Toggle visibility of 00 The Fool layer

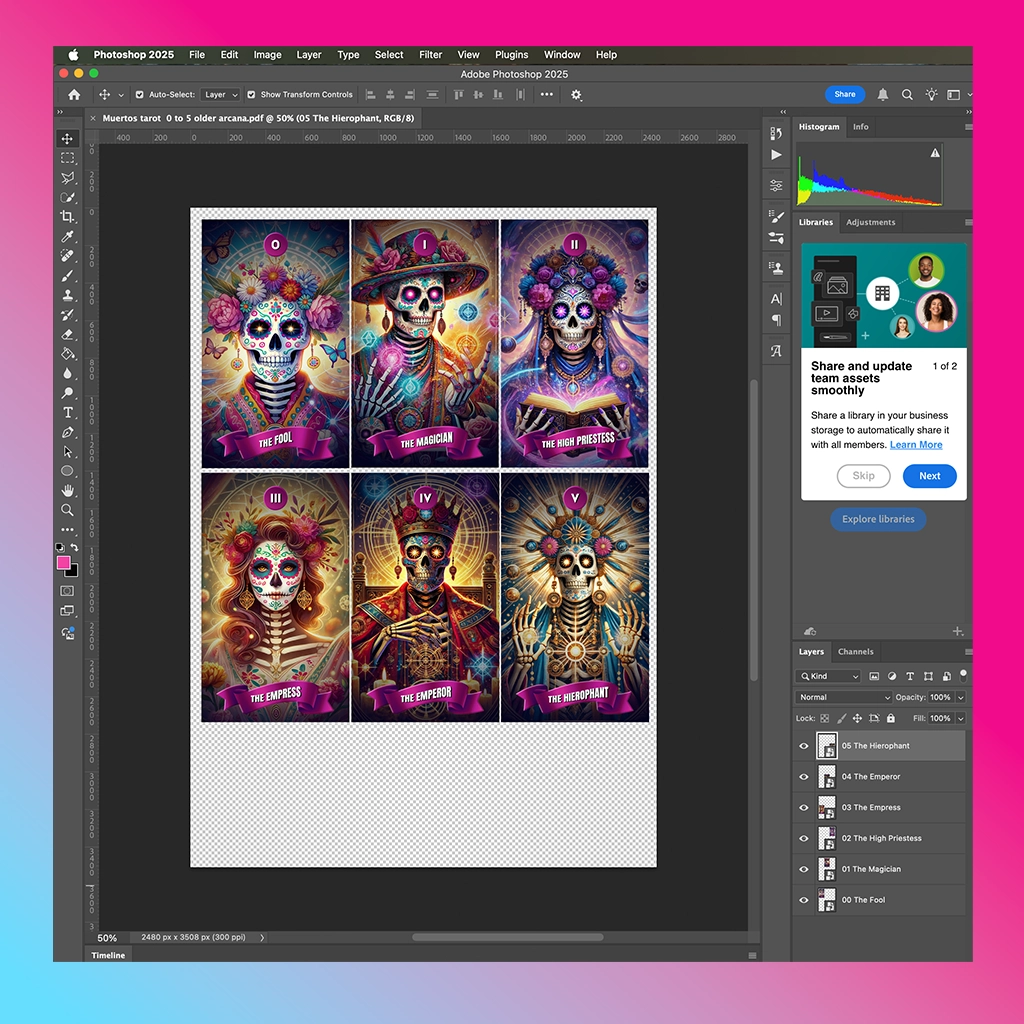pyautogui.click(x=804, y=900)
